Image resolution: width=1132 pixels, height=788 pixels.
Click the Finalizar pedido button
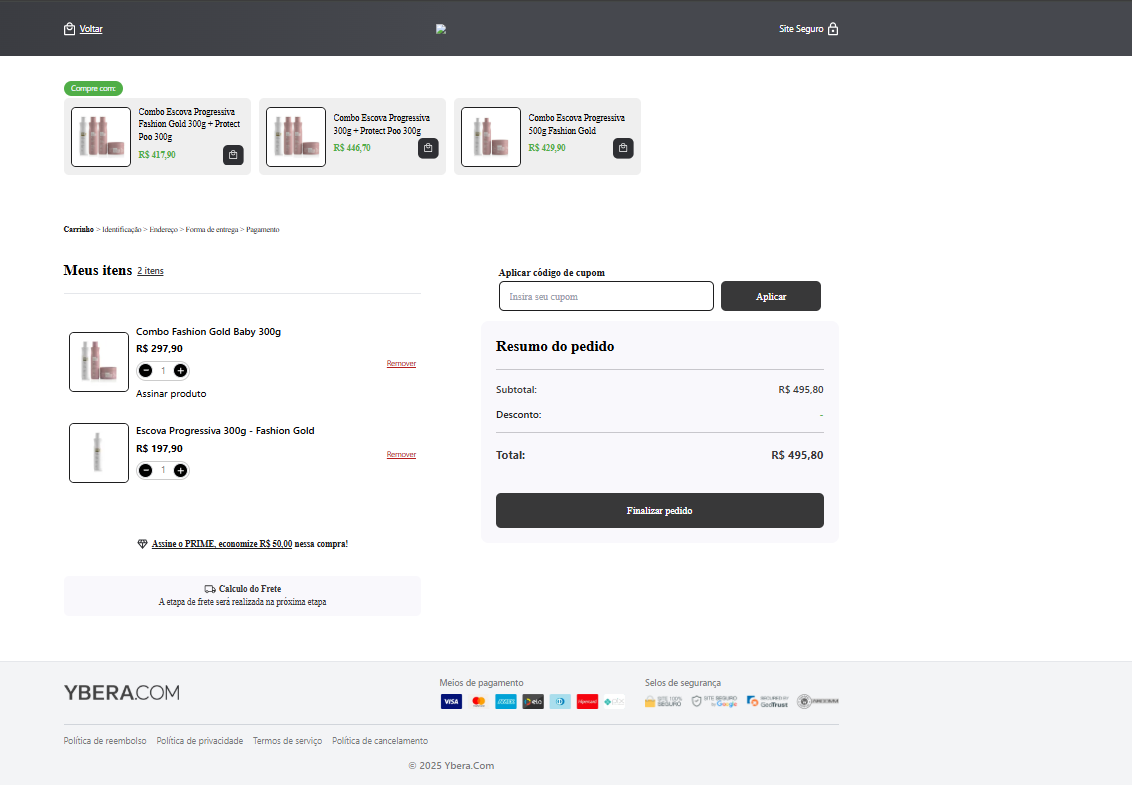click(659, 511)
